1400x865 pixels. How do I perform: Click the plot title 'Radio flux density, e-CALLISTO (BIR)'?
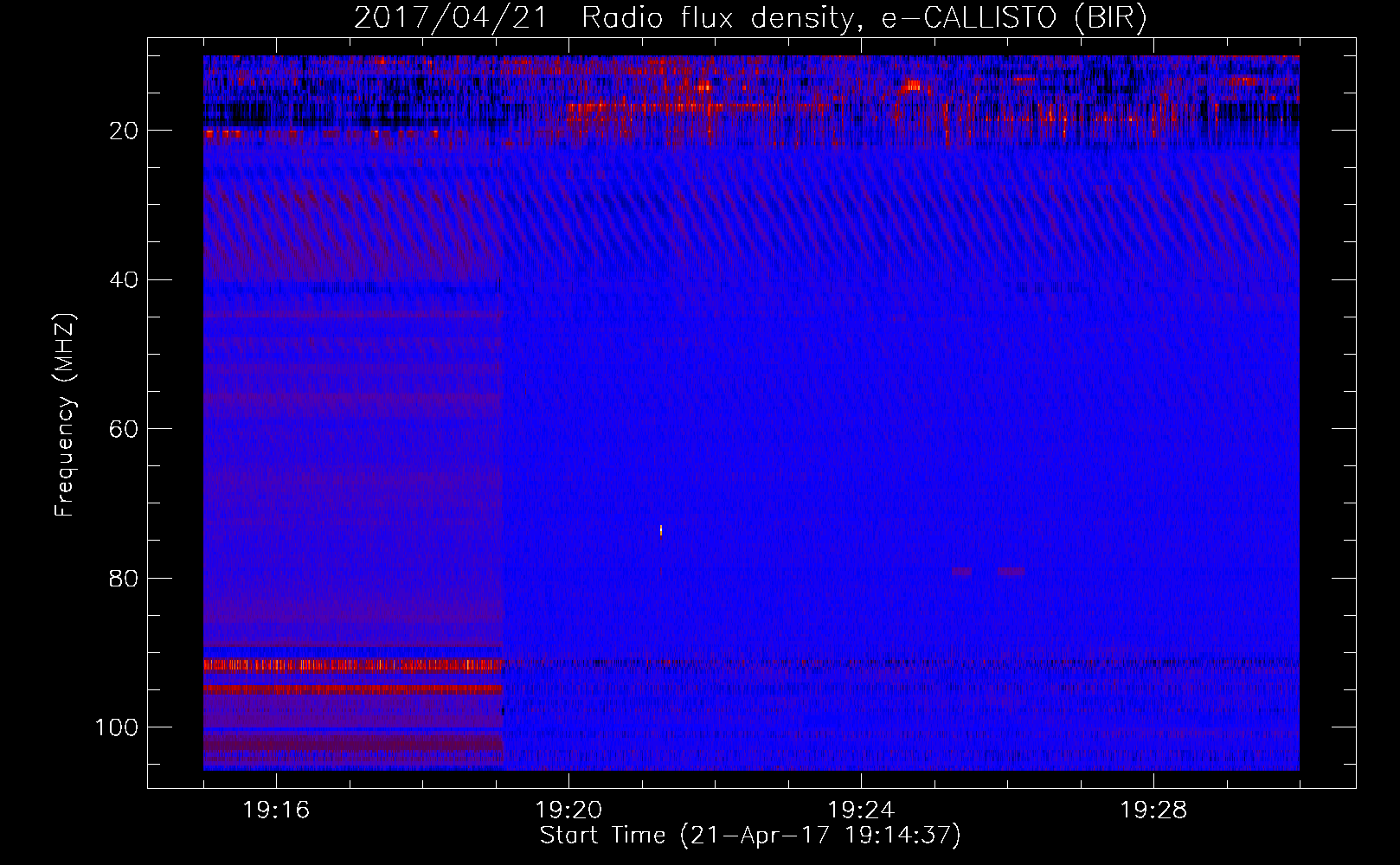pyautogui.click(x=864, y=18)
